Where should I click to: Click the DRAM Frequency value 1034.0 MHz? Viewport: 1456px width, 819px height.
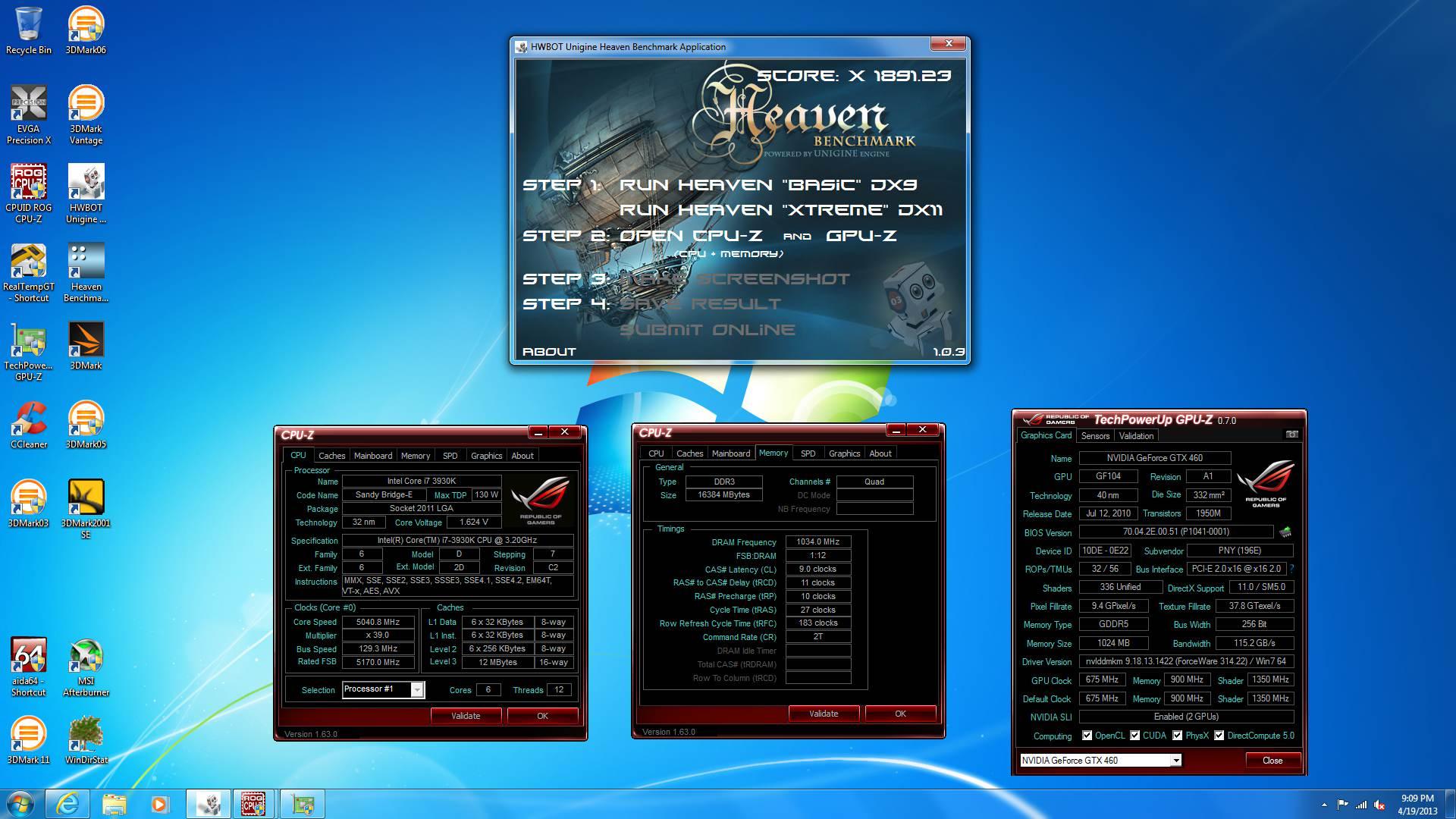(x=818, y=542)
